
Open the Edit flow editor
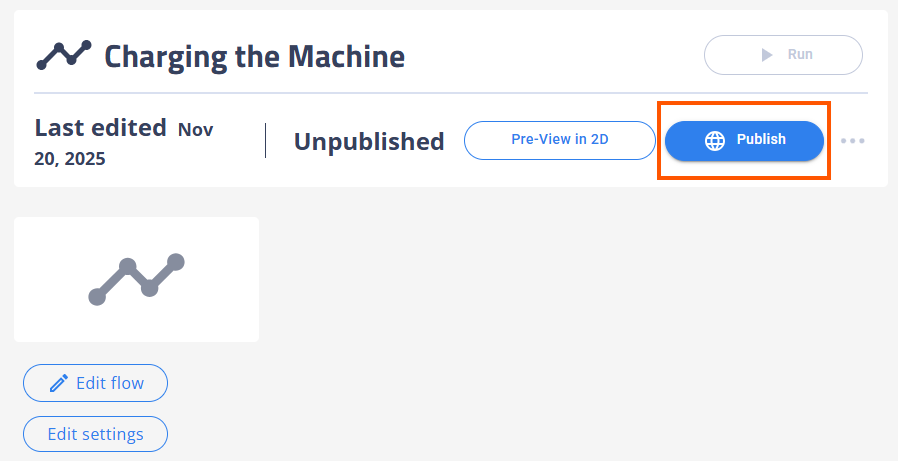pyautogui.click(x=96, y=383)
